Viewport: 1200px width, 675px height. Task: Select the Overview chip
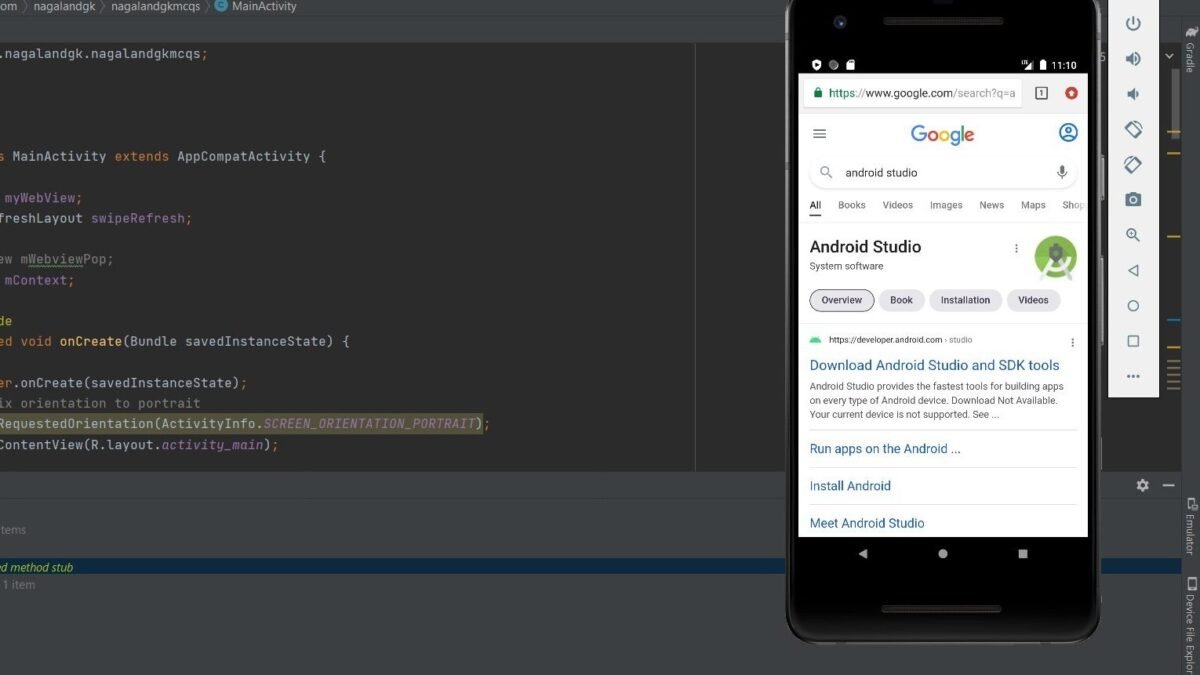tap(842, 300)
